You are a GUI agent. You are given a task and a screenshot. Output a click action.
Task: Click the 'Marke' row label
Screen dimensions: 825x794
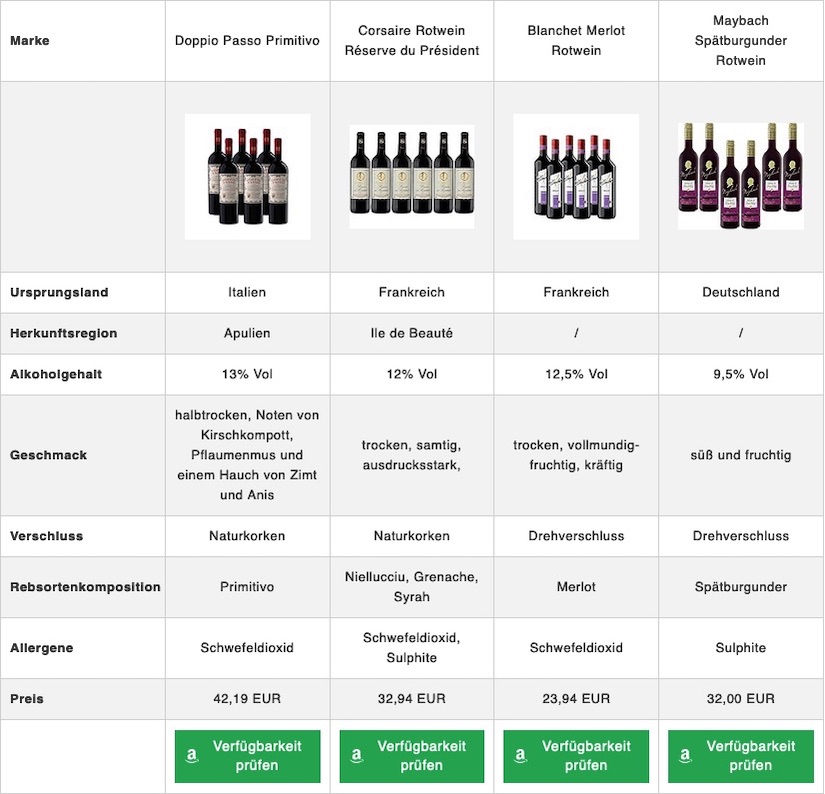30,41
